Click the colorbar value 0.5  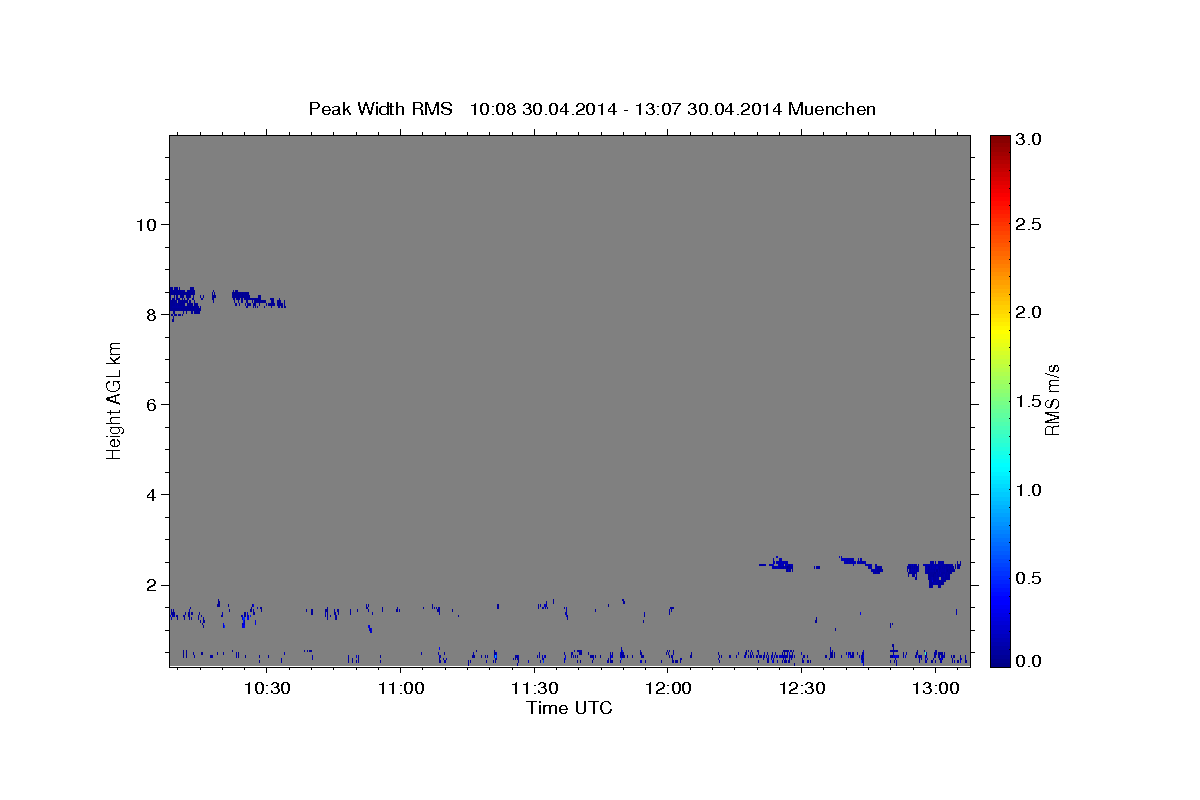point(1029,578)
